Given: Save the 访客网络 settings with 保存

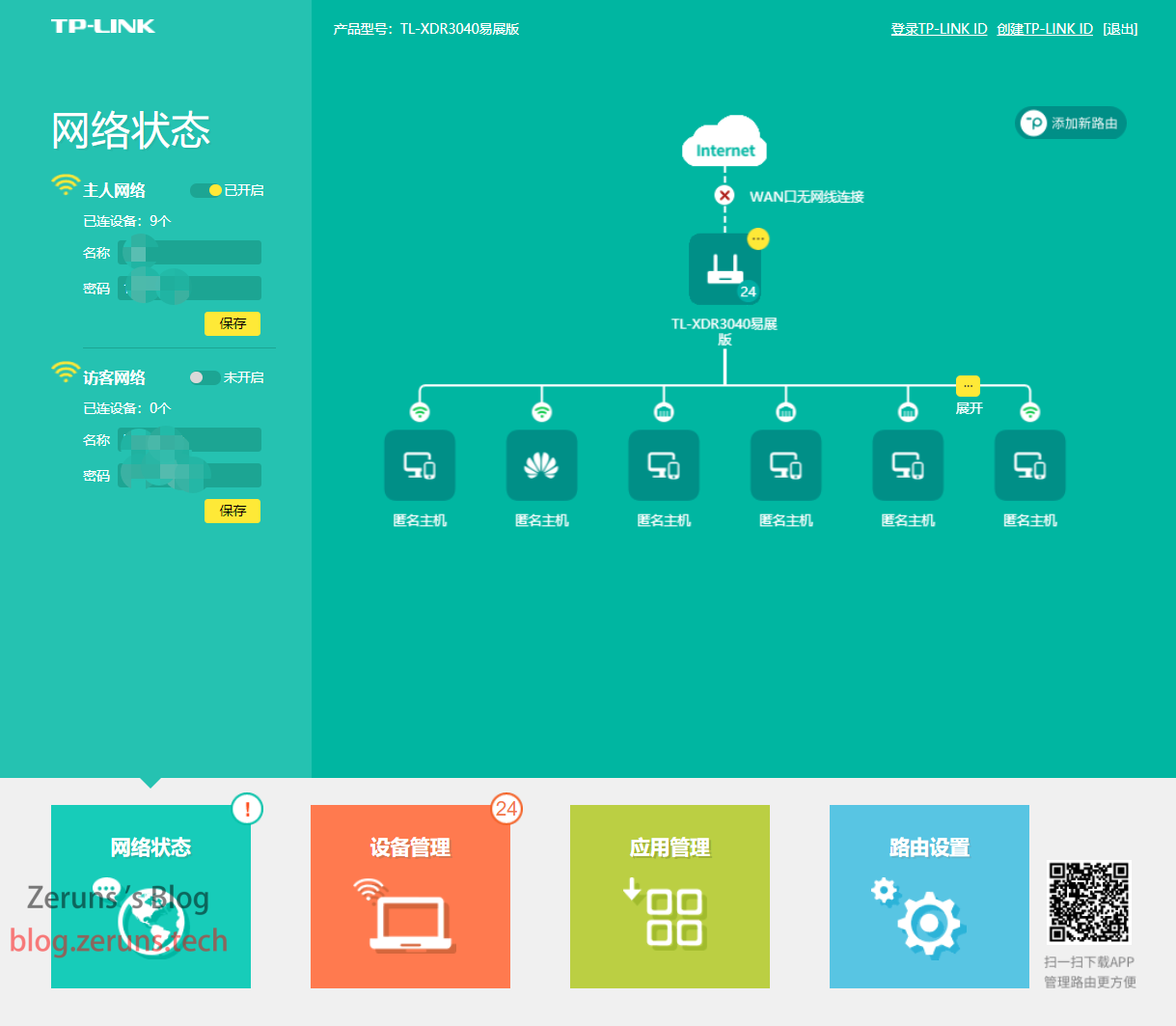Looking at the screenshot, I should coord(232,511).
